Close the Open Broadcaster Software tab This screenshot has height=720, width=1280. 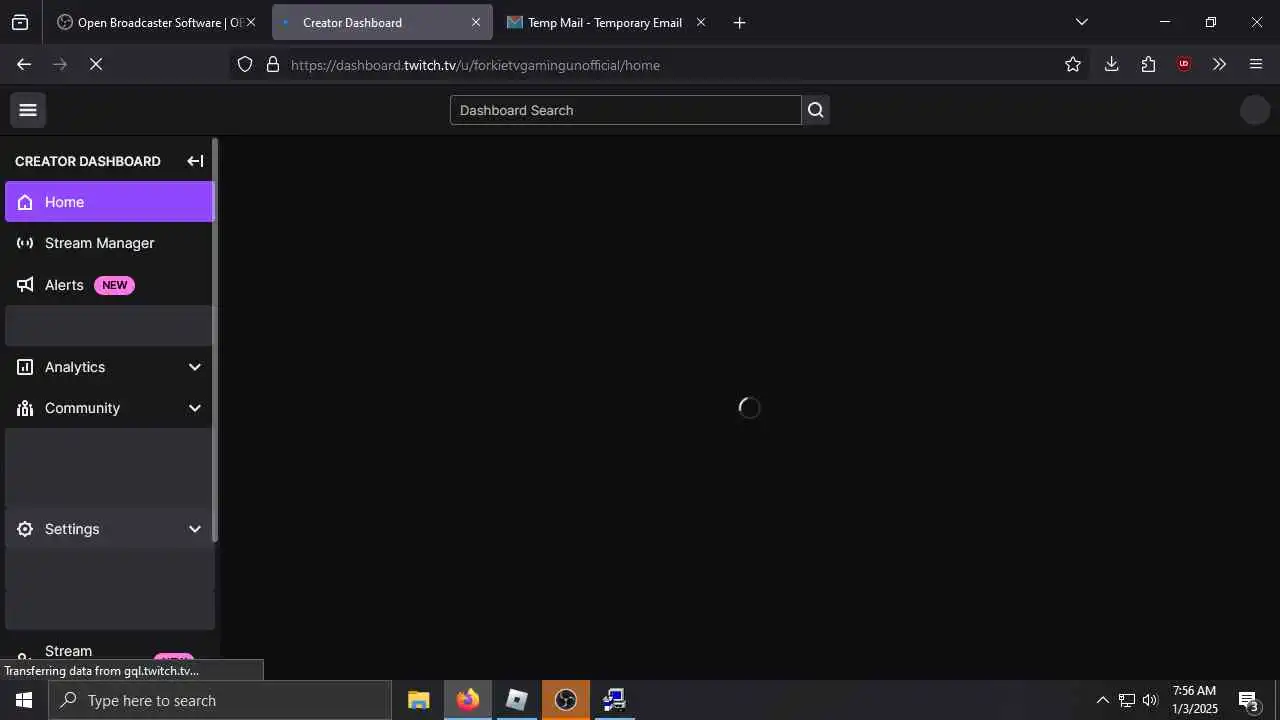click(x=251, y=22)
